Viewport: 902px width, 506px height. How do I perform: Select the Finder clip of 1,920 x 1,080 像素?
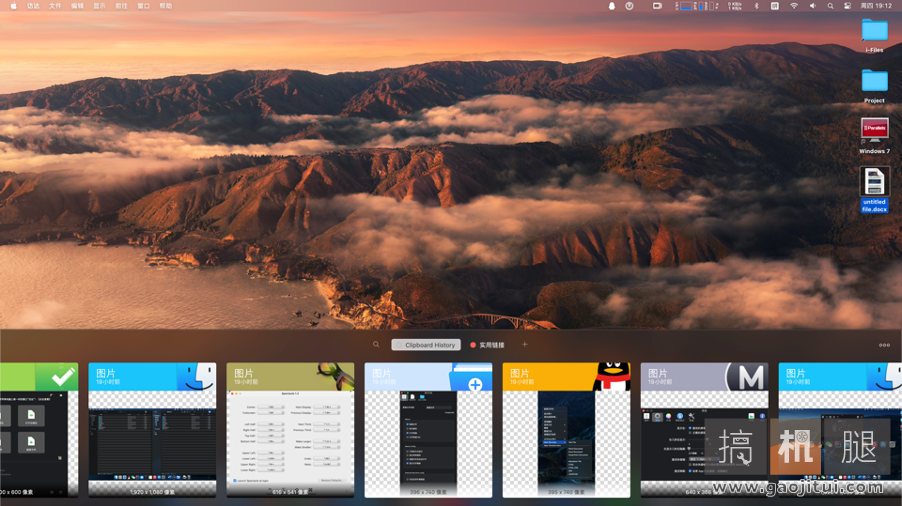(x=152, y=430)
